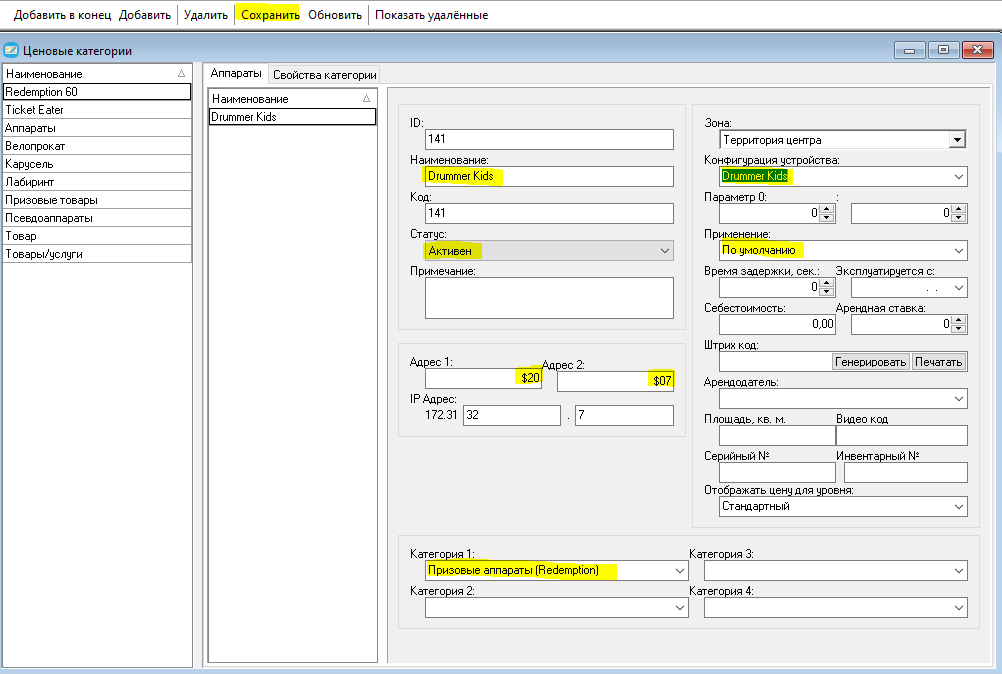Click the ID input field
The width and height of the screenshot is (1002, 674).
549,139
